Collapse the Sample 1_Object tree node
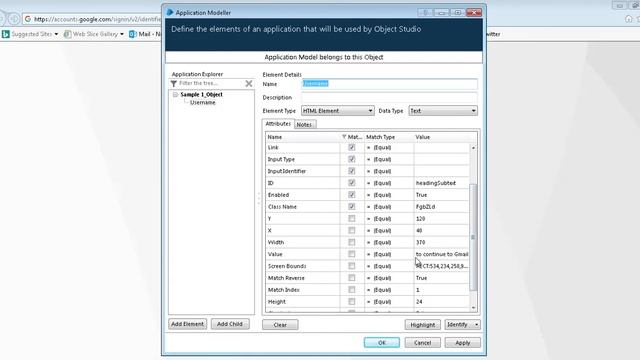The width and height of the screenshot is (640, 360). (175, 94)
